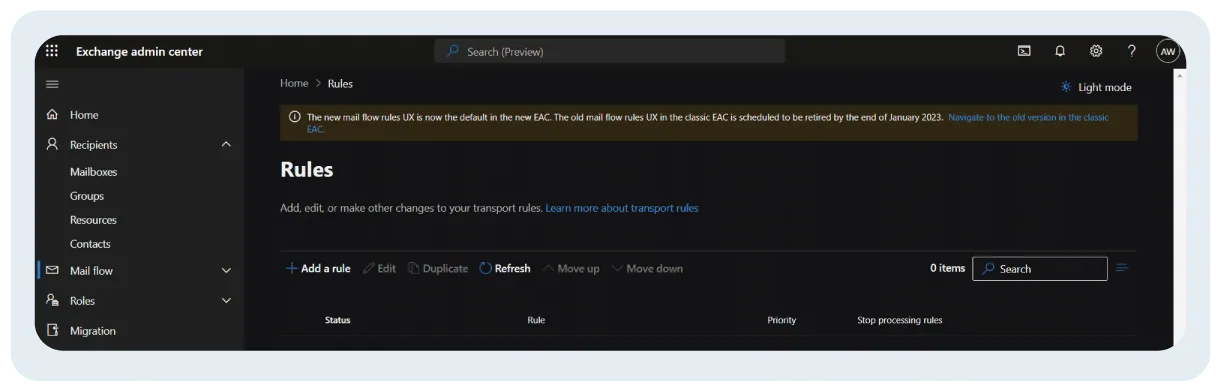Click Home in the breadcrumb
The image size is (1220, 391).
pos(294,83)
